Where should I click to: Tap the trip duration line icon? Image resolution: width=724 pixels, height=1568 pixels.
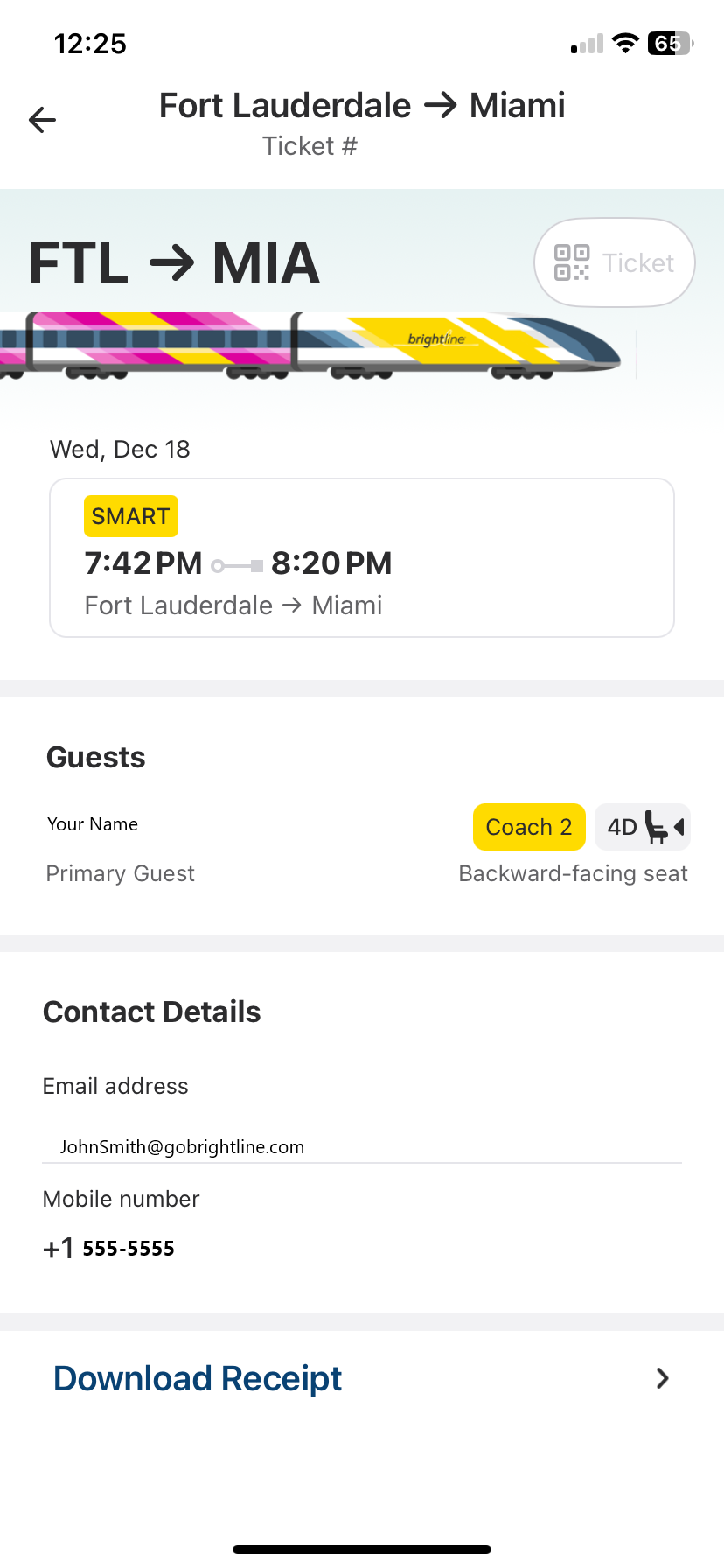(237, 566)
